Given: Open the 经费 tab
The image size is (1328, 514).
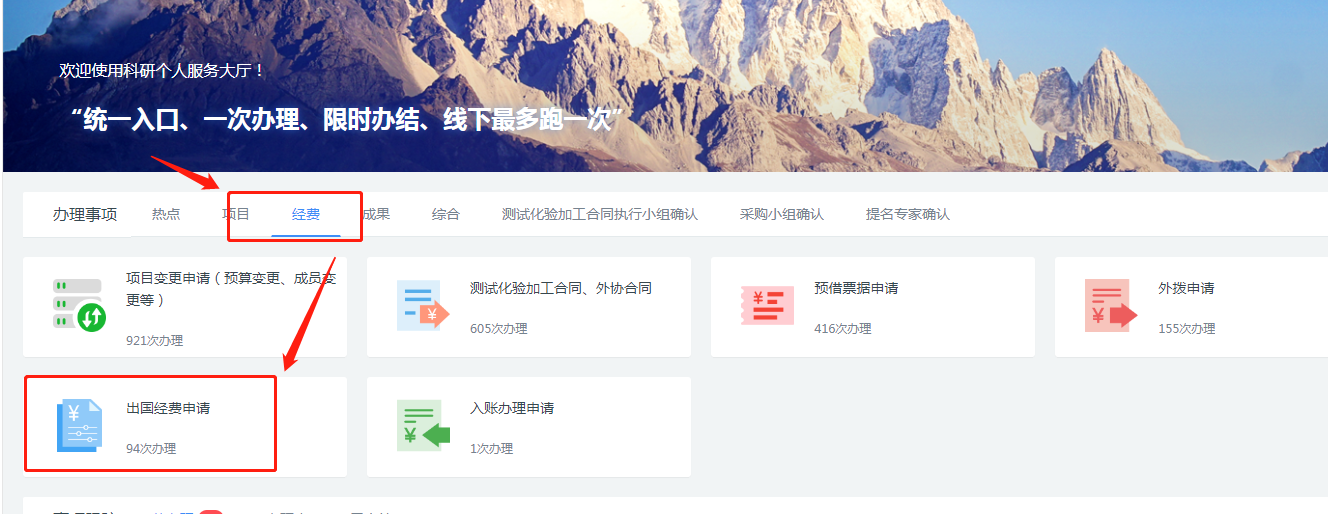Looking at the screenshot, I should coord(306,214).
